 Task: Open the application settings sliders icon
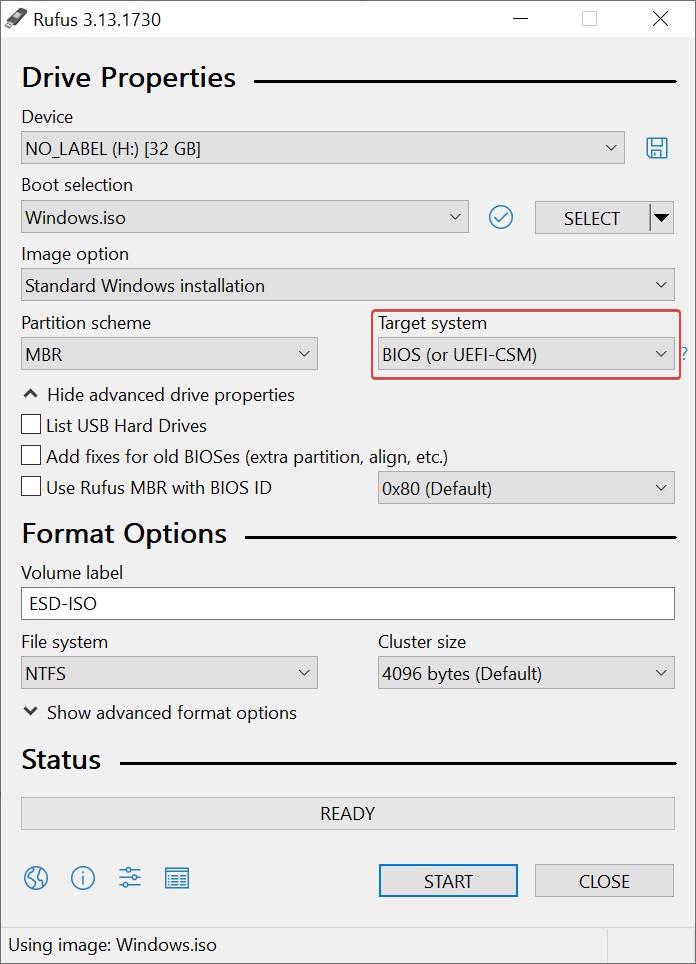[130, 877]
